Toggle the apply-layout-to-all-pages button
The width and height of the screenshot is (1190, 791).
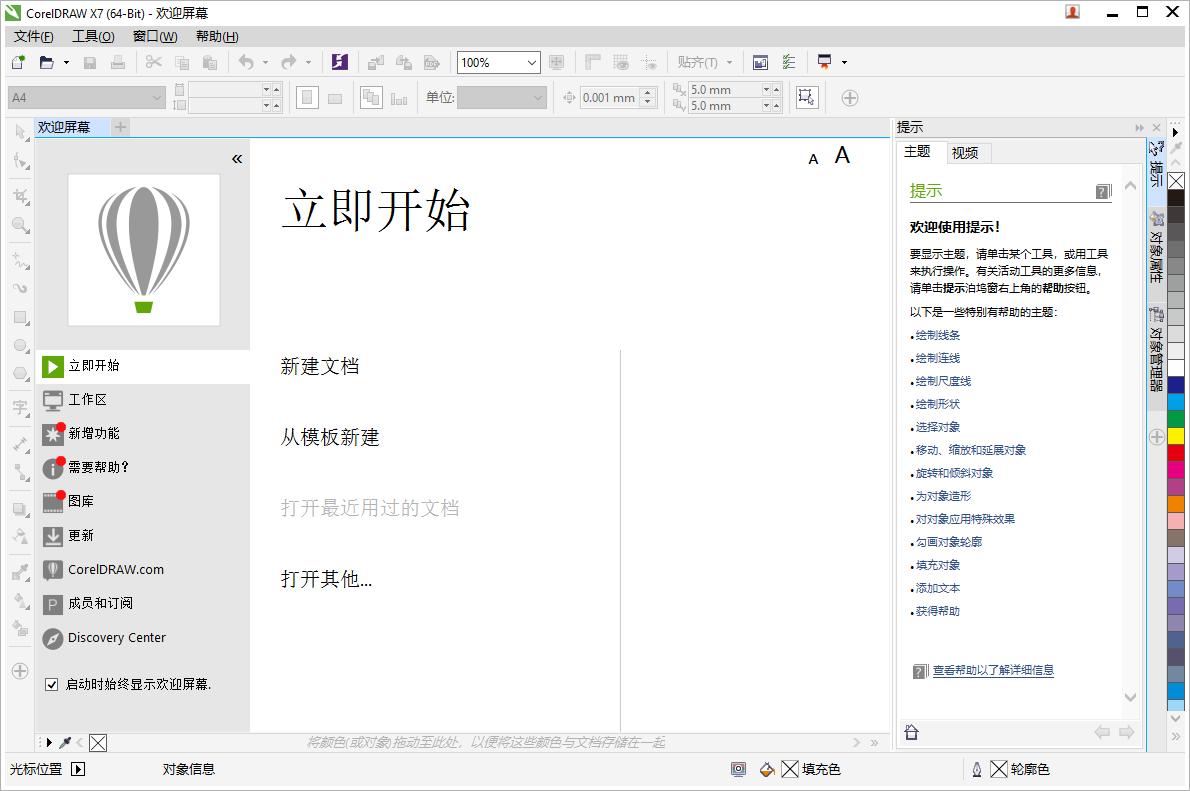pyautogui.click(x=371, y=98)
